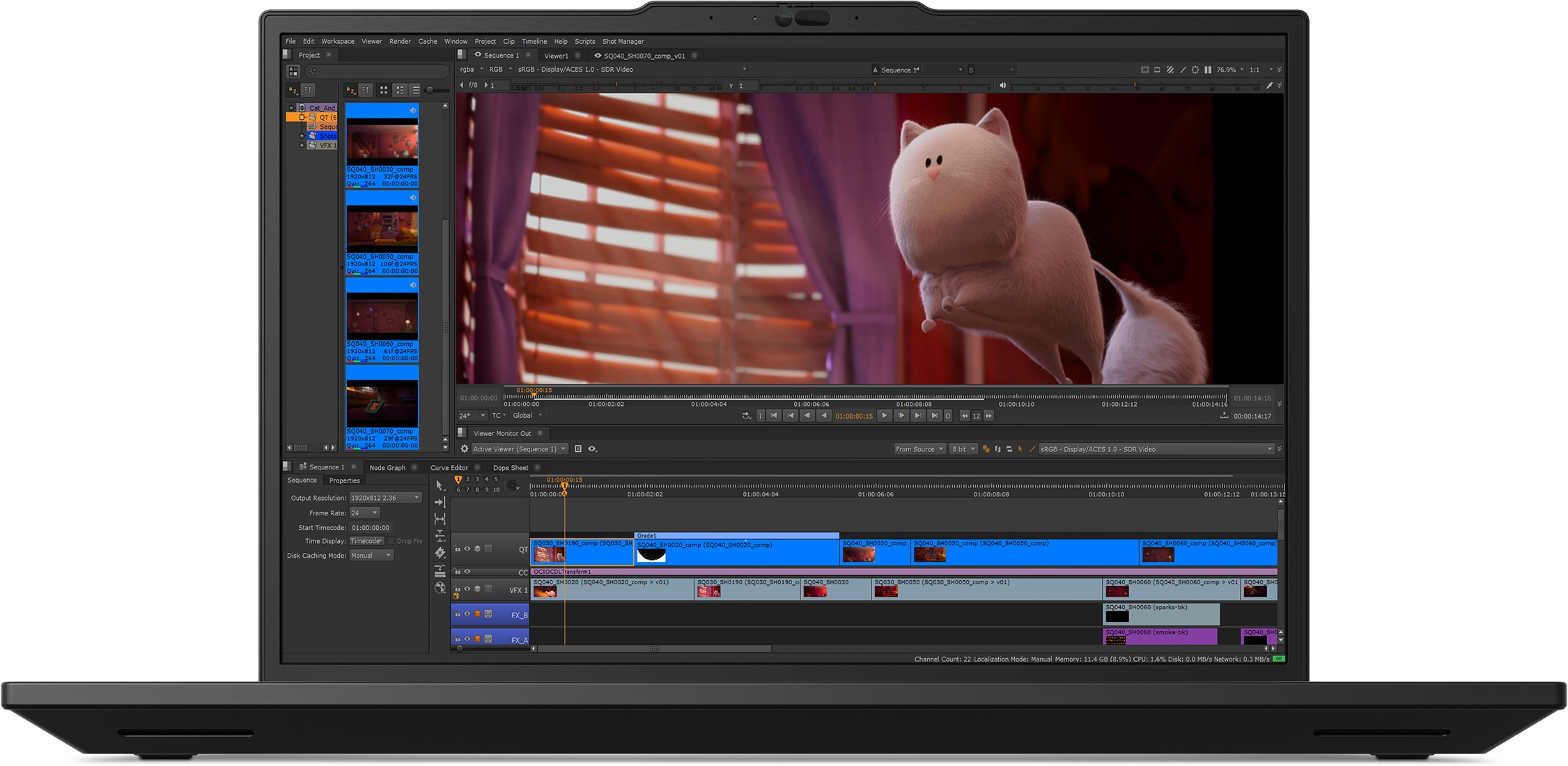Click the Properties tab
The image size is (1568, 766).
pyautogui.click(x=344, y=480)
